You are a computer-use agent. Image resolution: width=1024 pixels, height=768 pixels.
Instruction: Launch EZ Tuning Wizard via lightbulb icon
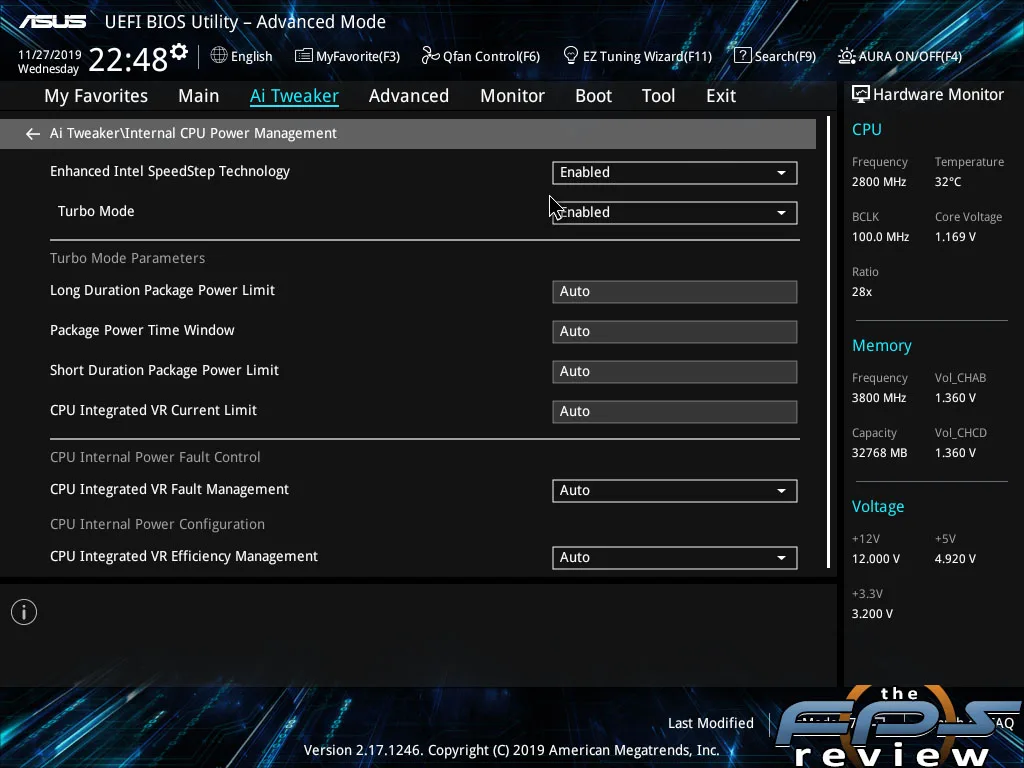(x=571, y=56)
